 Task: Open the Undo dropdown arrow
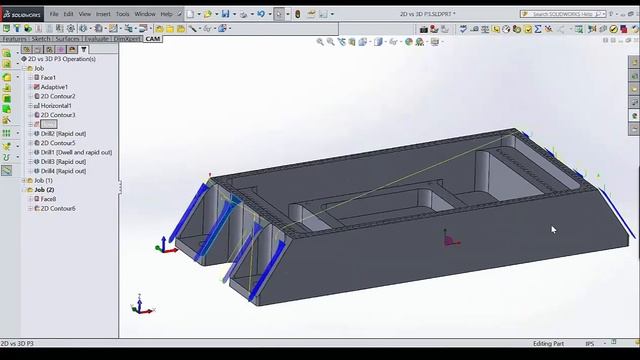(270, 14)
